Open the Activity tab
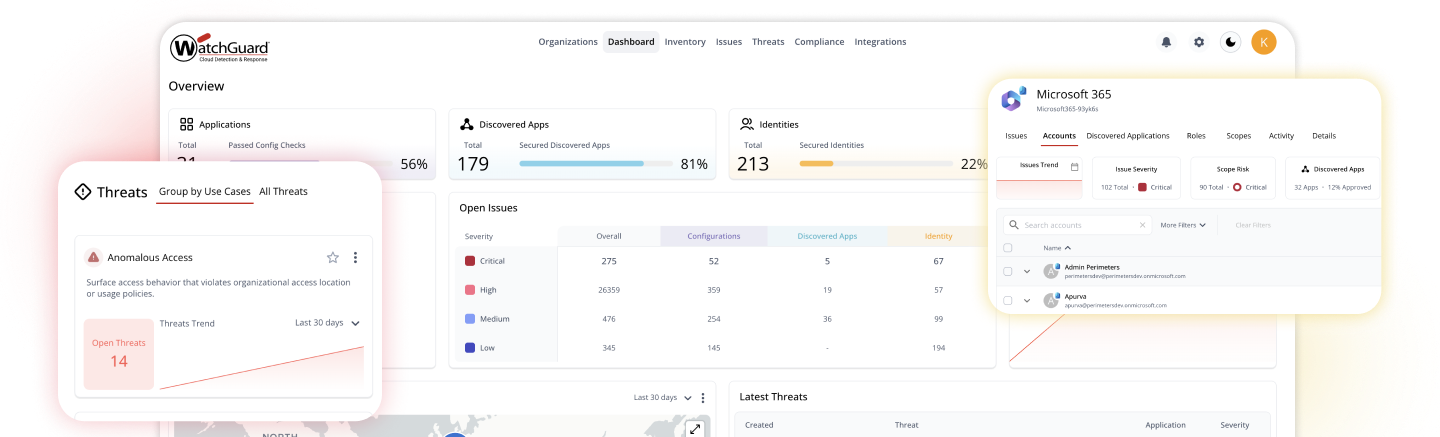Viewport: 1440px width, 437px height. [x=1281, y=136]
